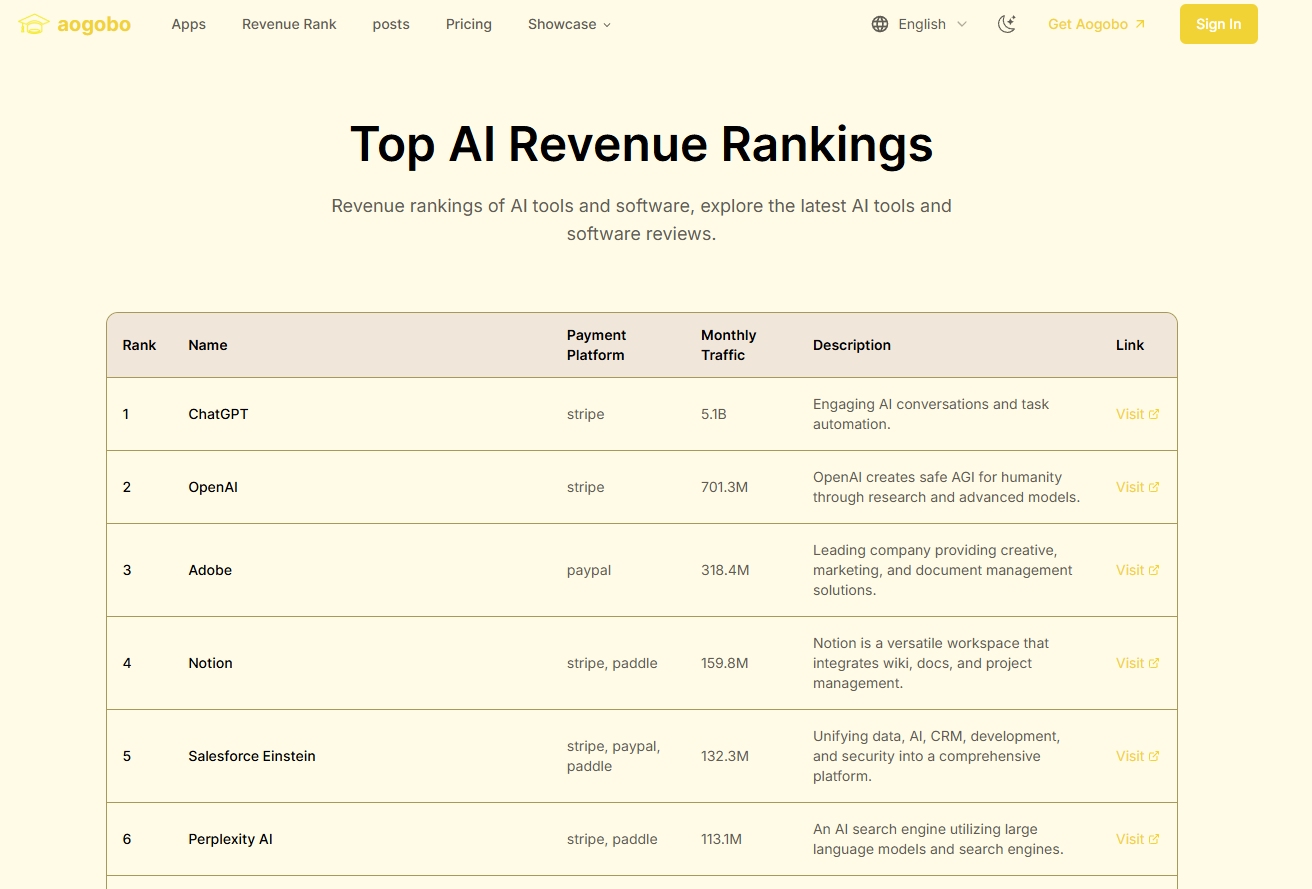Select the Adobe name cell

tap(210, 570)
